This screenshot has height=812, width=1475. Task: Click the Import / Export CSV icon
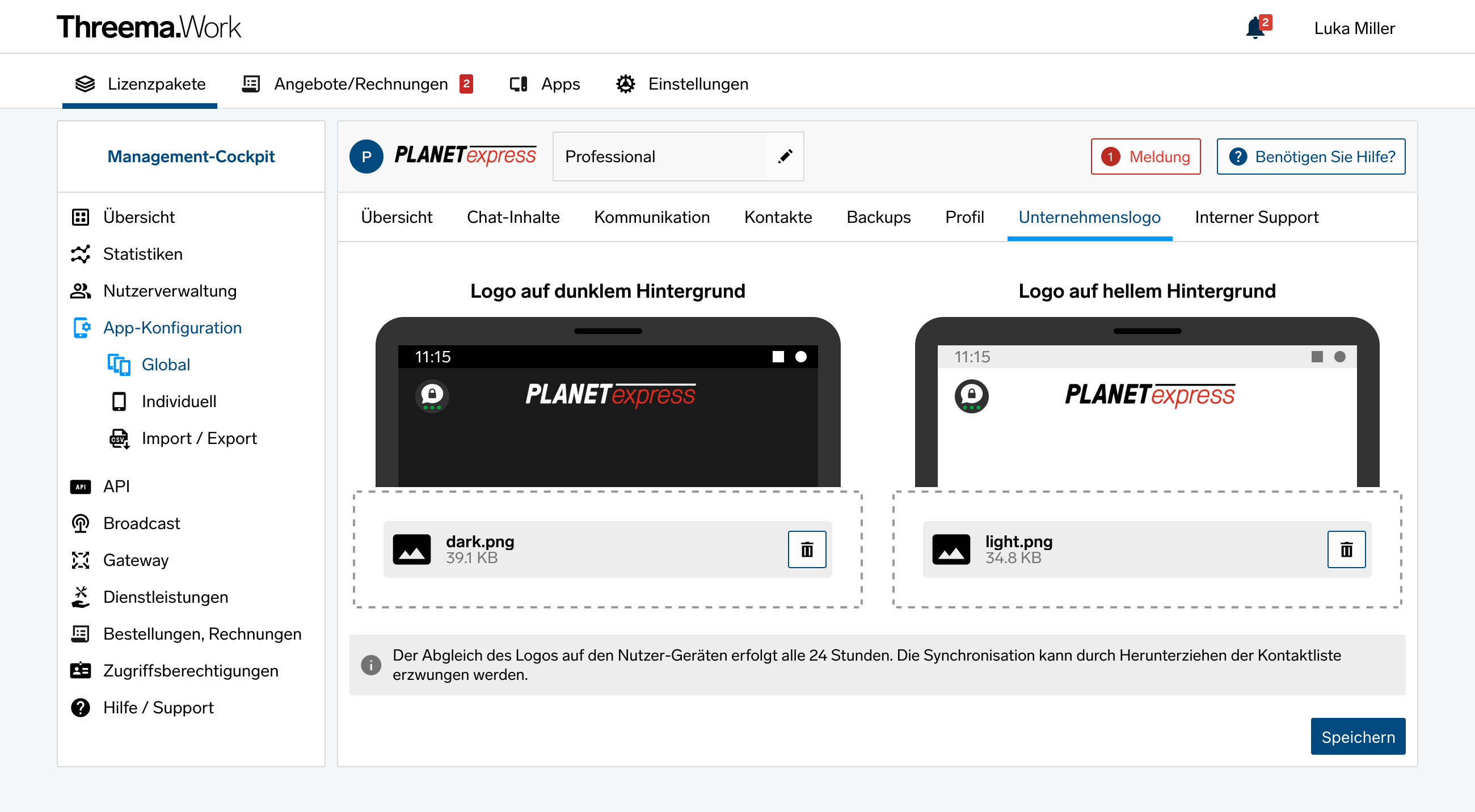click(119, 439)
